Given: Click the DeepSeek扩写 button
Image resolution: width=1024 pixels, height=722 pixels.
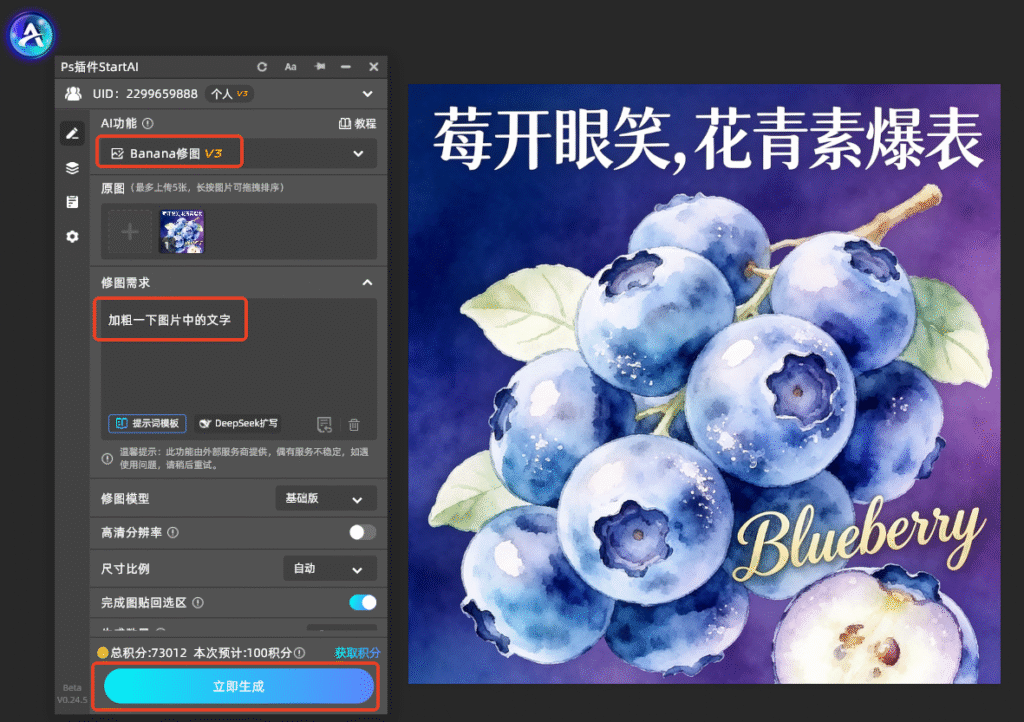Looking at the screenshot, I should tap(238, 423).
